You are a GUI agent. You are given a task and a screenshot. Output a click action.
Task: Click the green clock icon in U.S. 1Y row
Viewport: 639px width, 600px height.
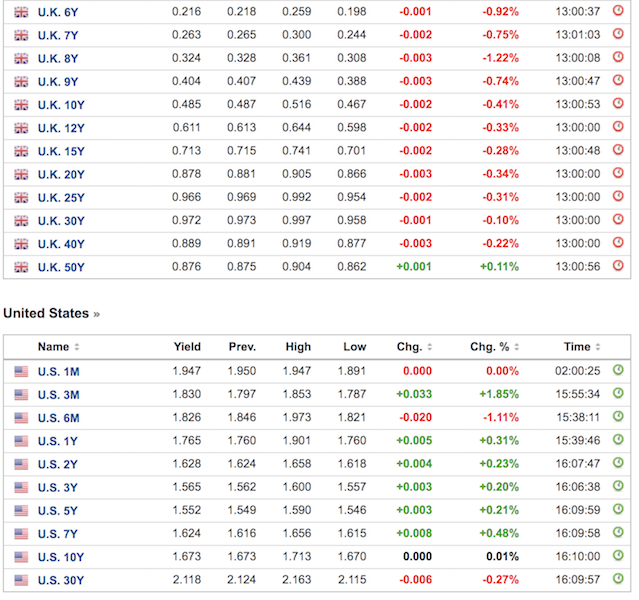click(x=618, y=440)
